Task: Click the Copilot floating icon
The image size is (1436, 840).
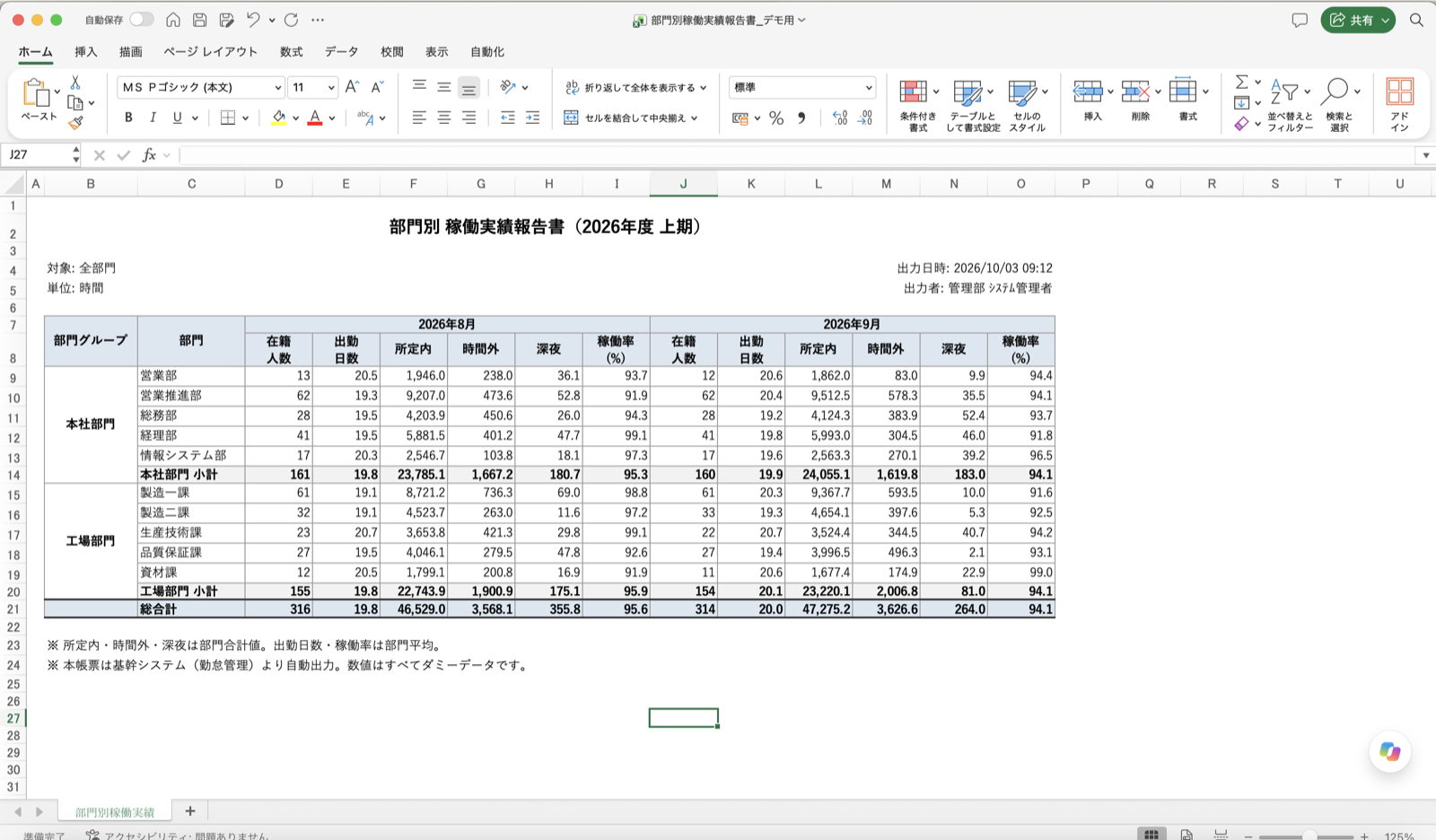Action: point(1389,752)
